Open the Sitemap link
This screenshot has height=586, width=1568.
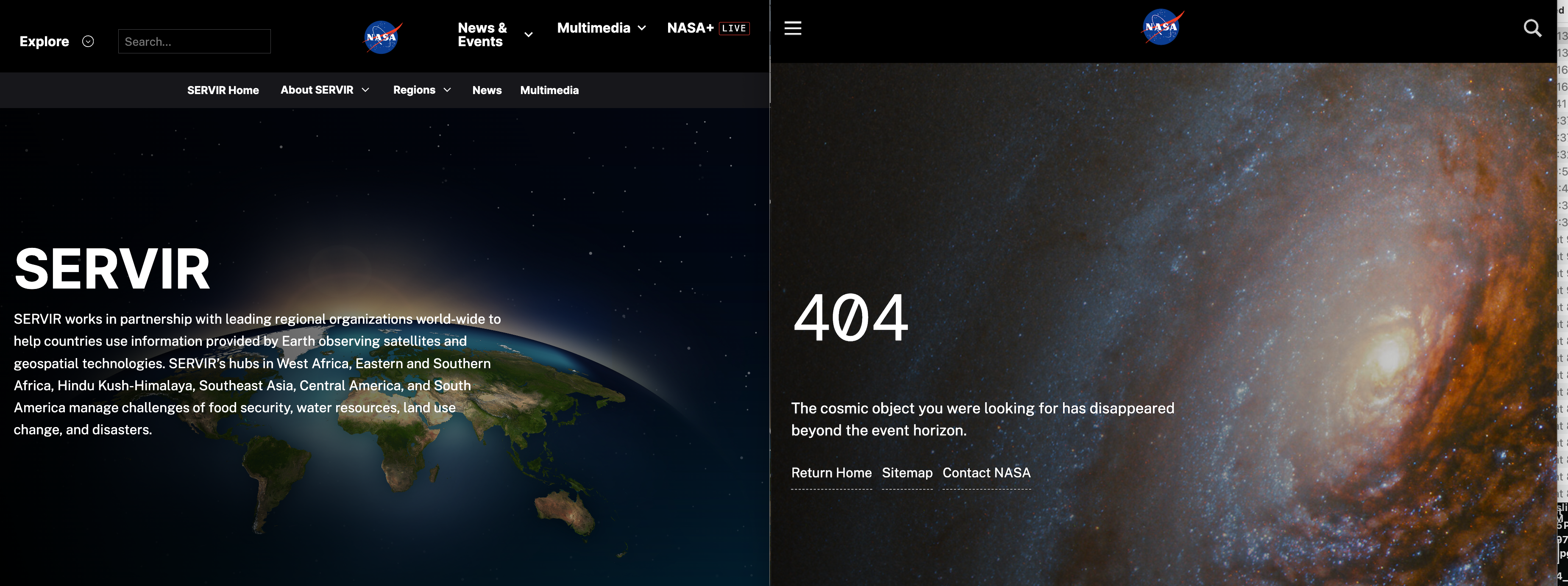click(907, 473)
